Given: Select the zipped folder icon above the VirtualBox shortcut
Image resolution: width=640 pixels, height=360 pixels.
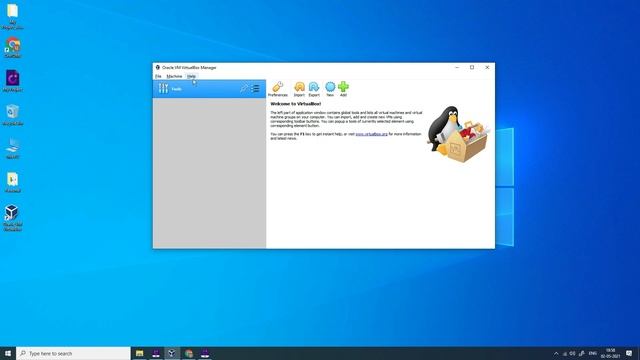Looking at the screenshot, I should coord(12,182).
